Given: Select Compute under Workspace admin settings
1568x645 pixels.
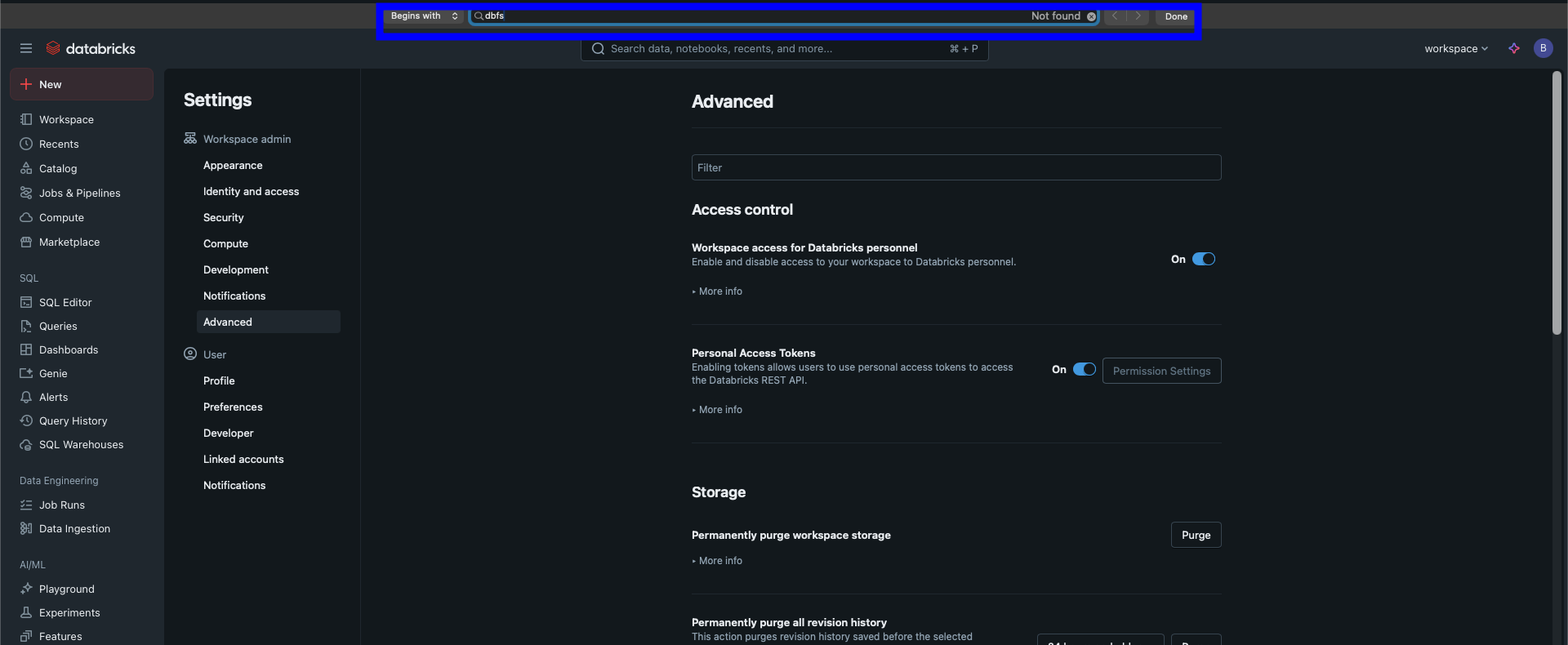Looking at the screenshot, I should 268,243.
